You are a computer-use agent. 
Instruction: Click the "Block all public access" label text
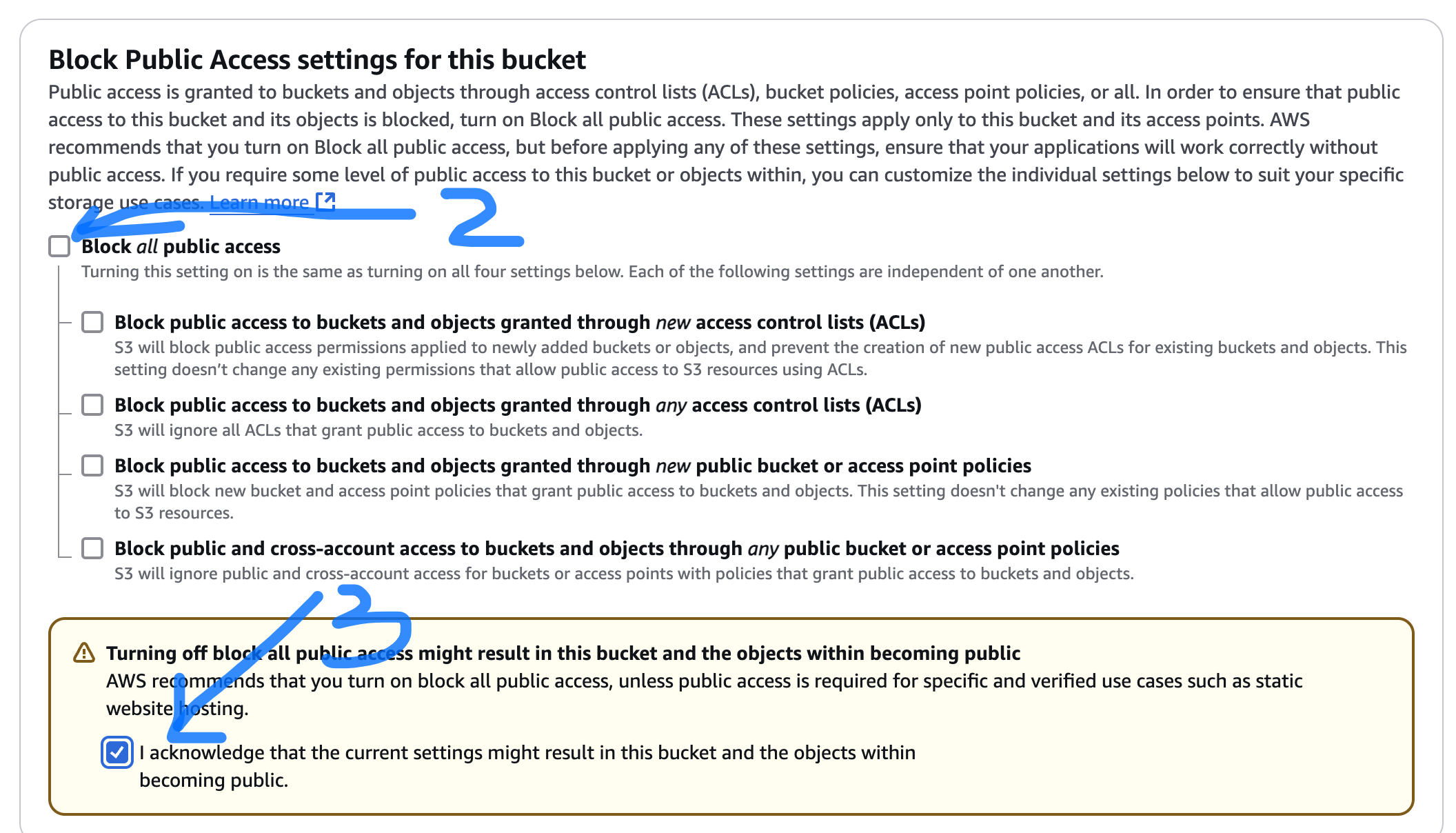(x=181, y=247)
